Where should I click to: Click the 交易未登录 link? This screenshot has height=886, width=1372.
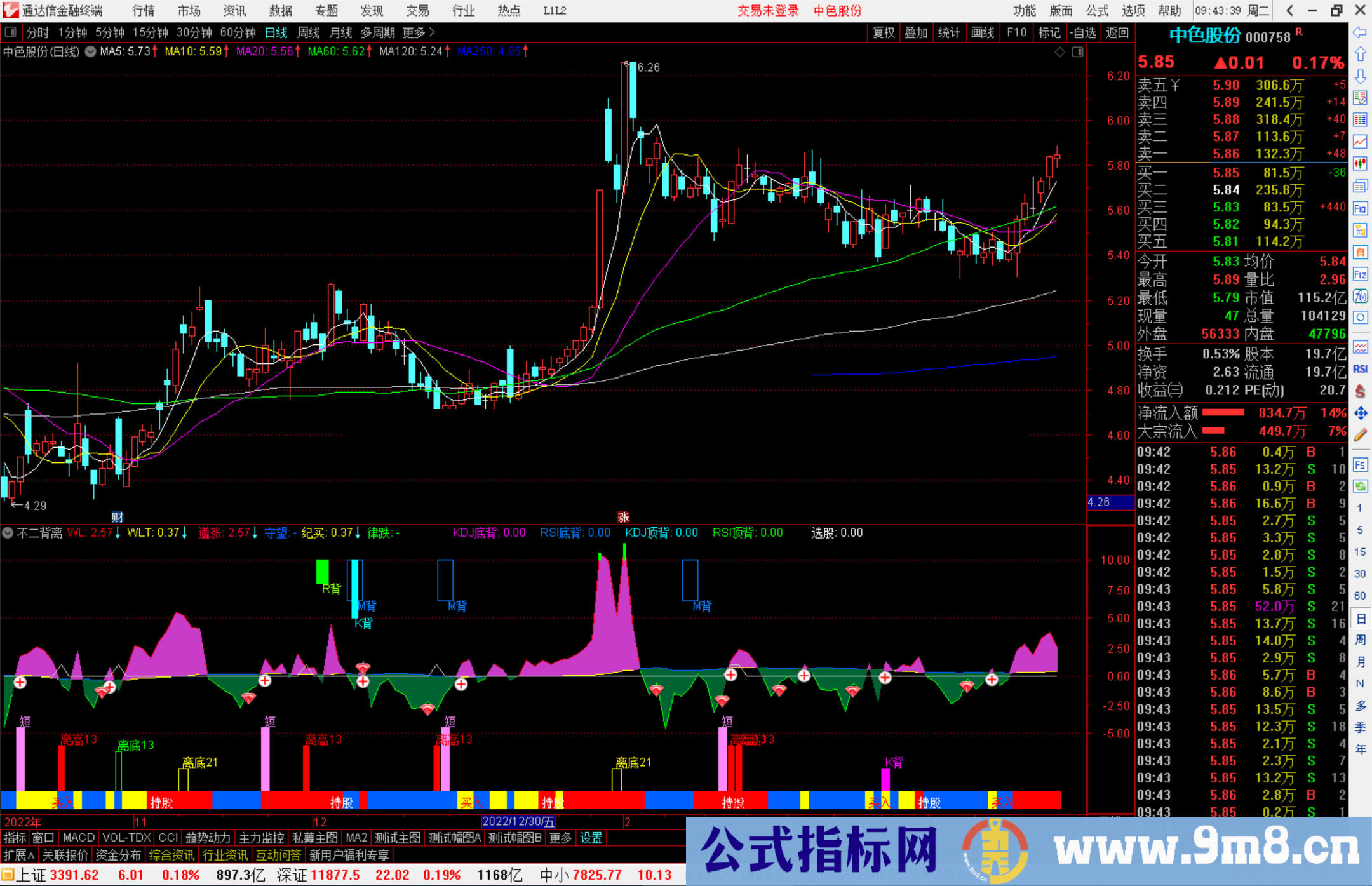768,10
